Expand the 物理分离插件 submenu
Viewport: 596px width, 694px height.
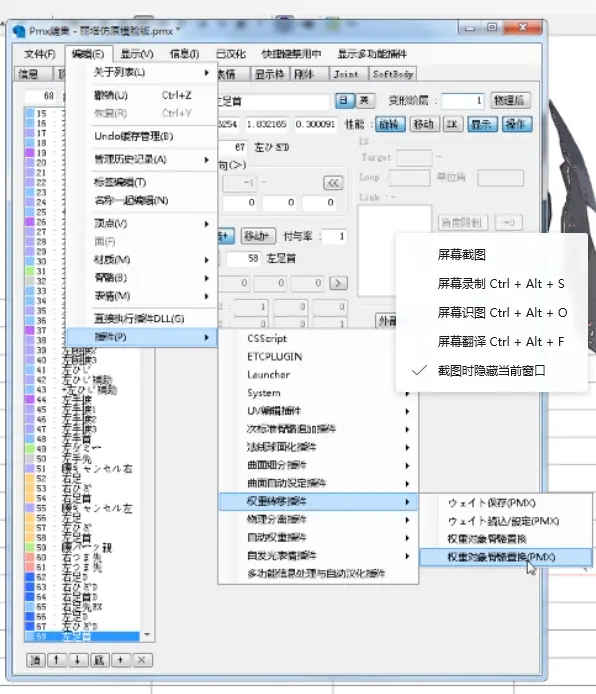(318, 519)
